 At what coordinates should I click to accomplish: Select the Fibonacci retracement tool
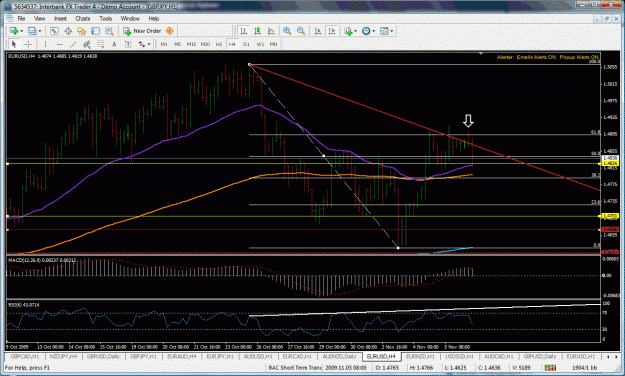click(100, 44)
